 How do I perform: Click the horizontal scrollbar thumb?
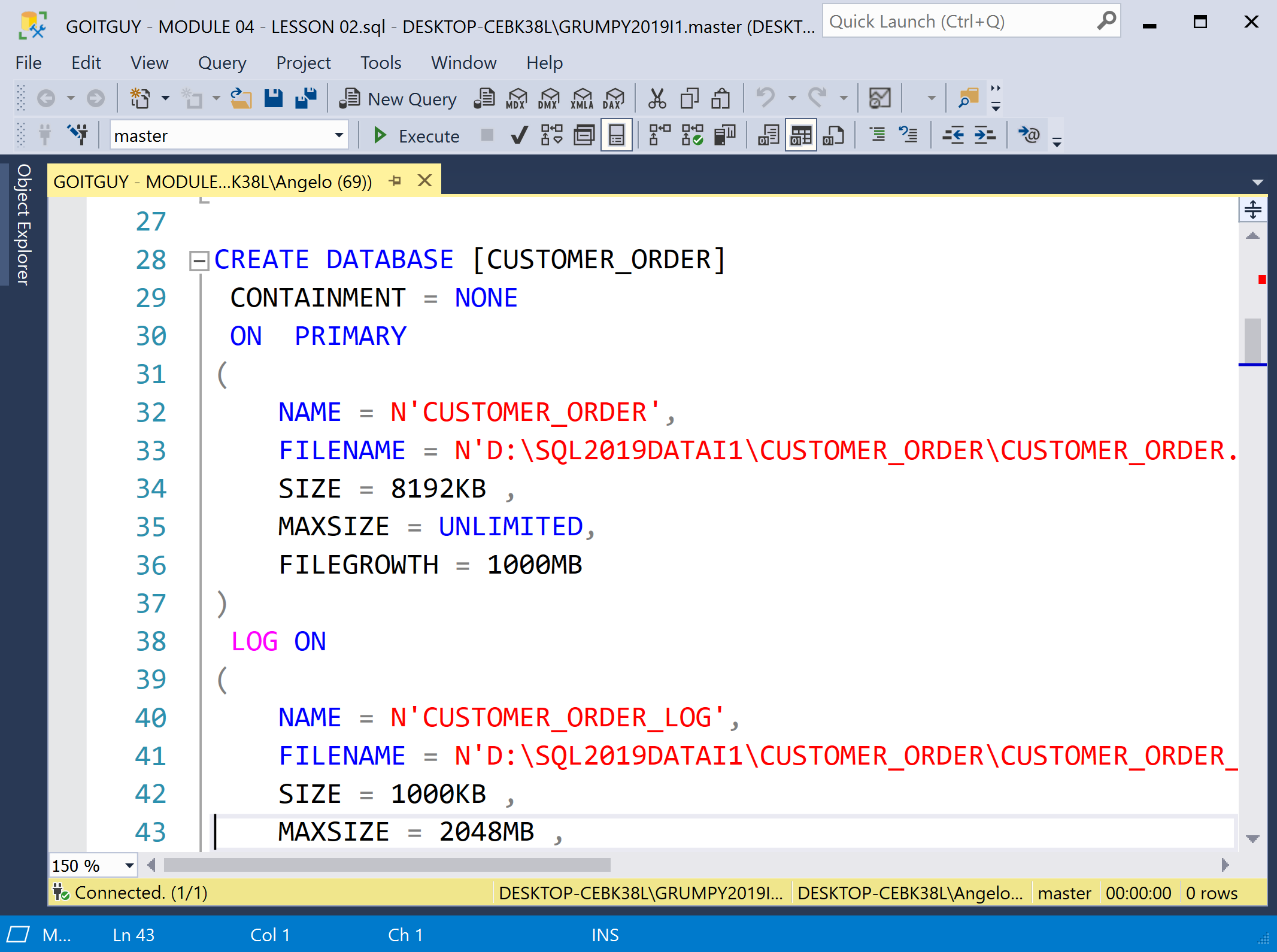click(x=386, y=865)
